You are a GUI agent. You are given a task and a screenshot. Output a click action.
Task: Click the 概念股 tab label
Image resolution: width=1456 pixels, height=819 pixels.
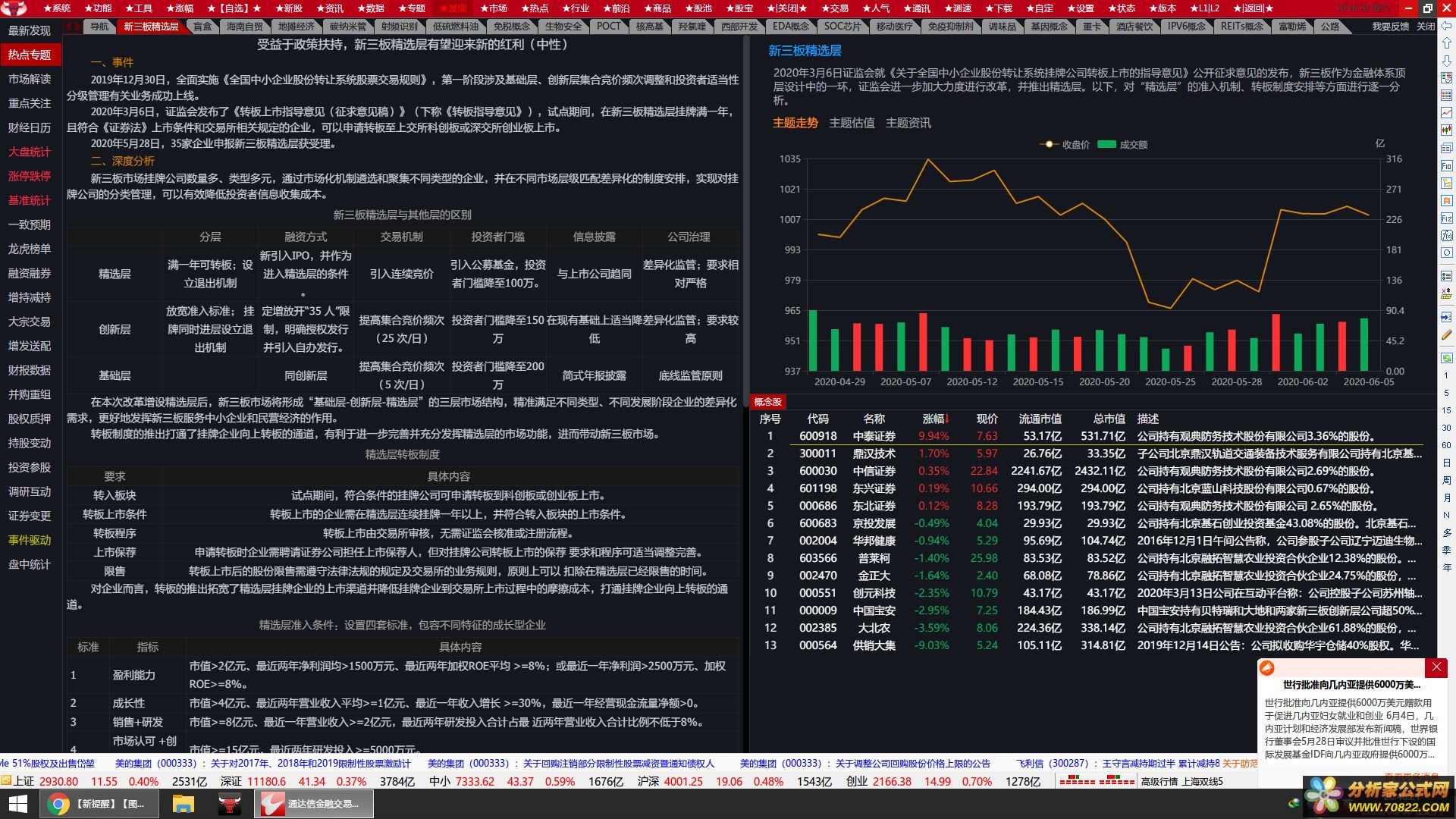(767, 402)
